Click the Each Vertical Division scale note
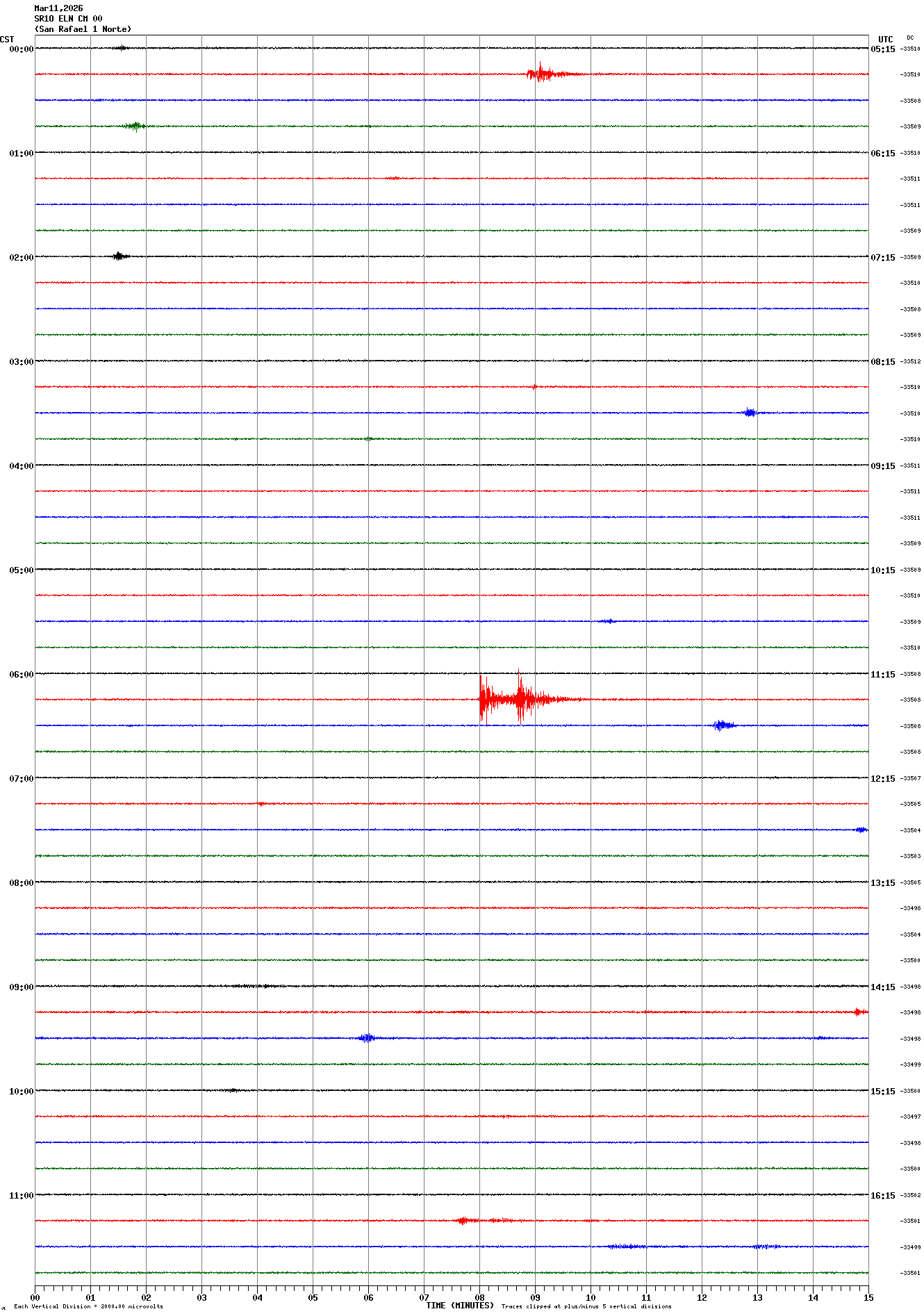Viewport: 924px width, 1316px height. 88,1306
